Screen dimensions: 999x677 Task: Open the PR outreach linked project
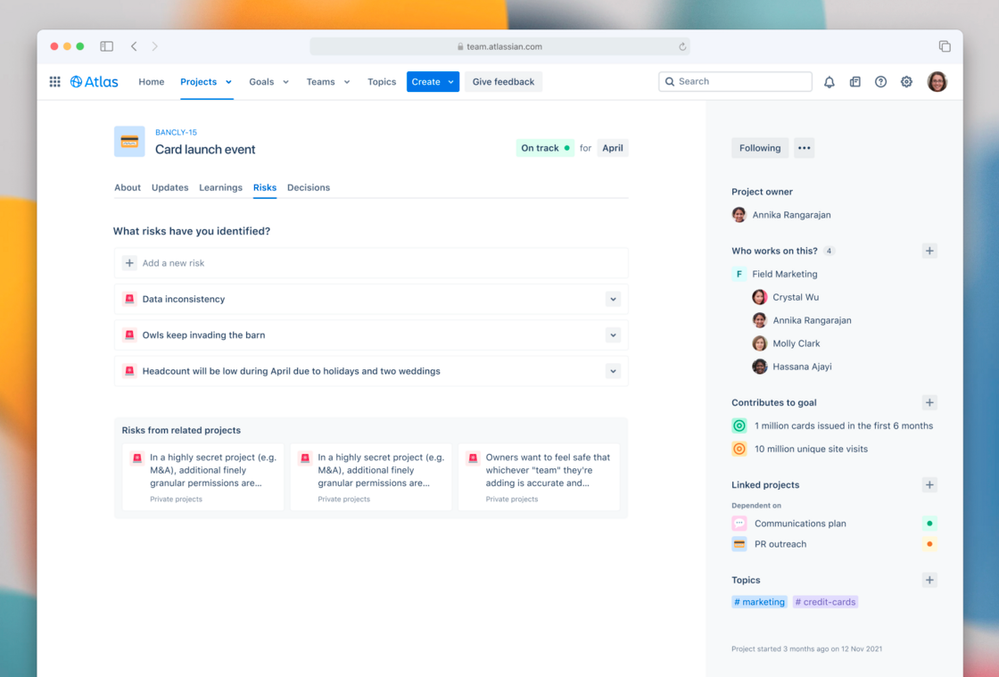[780, 544]
